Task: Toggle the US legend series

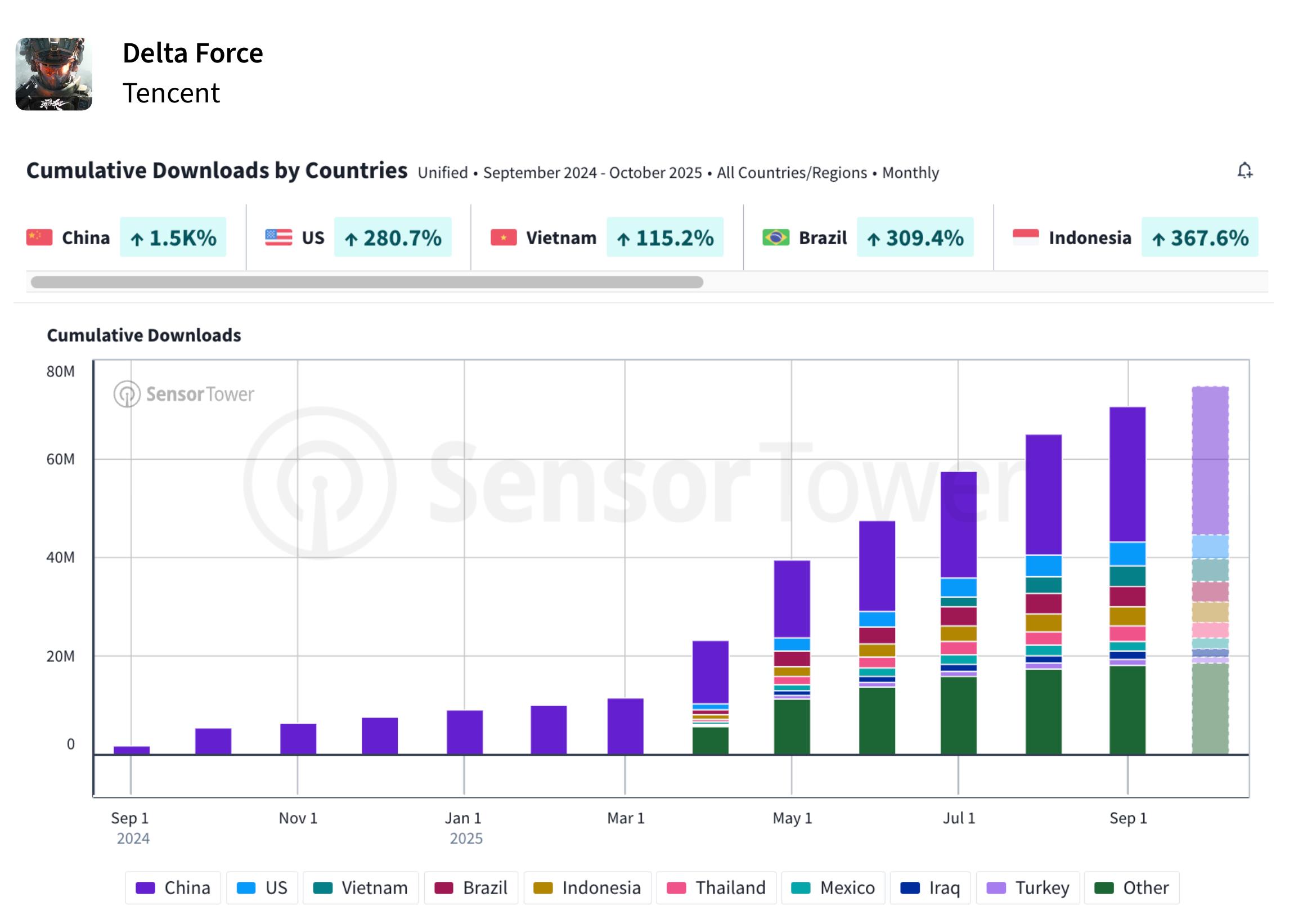Action: coord(262,887)
